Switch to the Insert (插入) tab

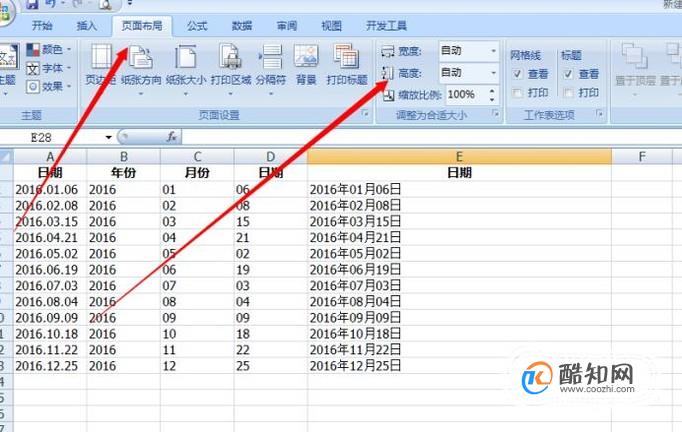(87, 26)
